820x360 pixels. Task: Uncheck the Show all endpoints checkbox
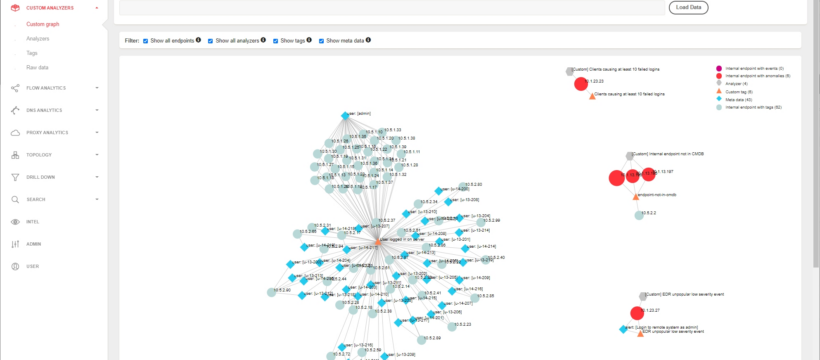[146, 40]
